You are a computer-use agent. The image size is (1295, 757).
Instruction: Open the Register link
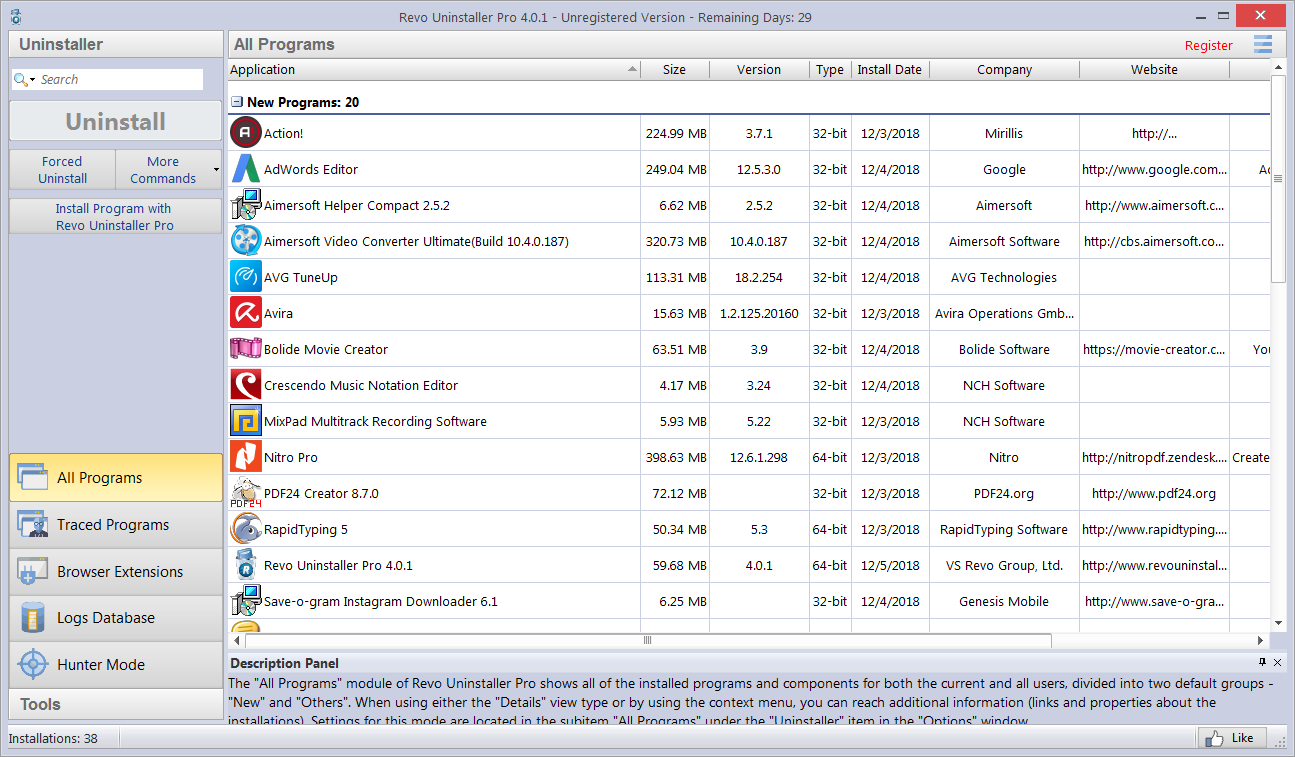pos(1208,45)
